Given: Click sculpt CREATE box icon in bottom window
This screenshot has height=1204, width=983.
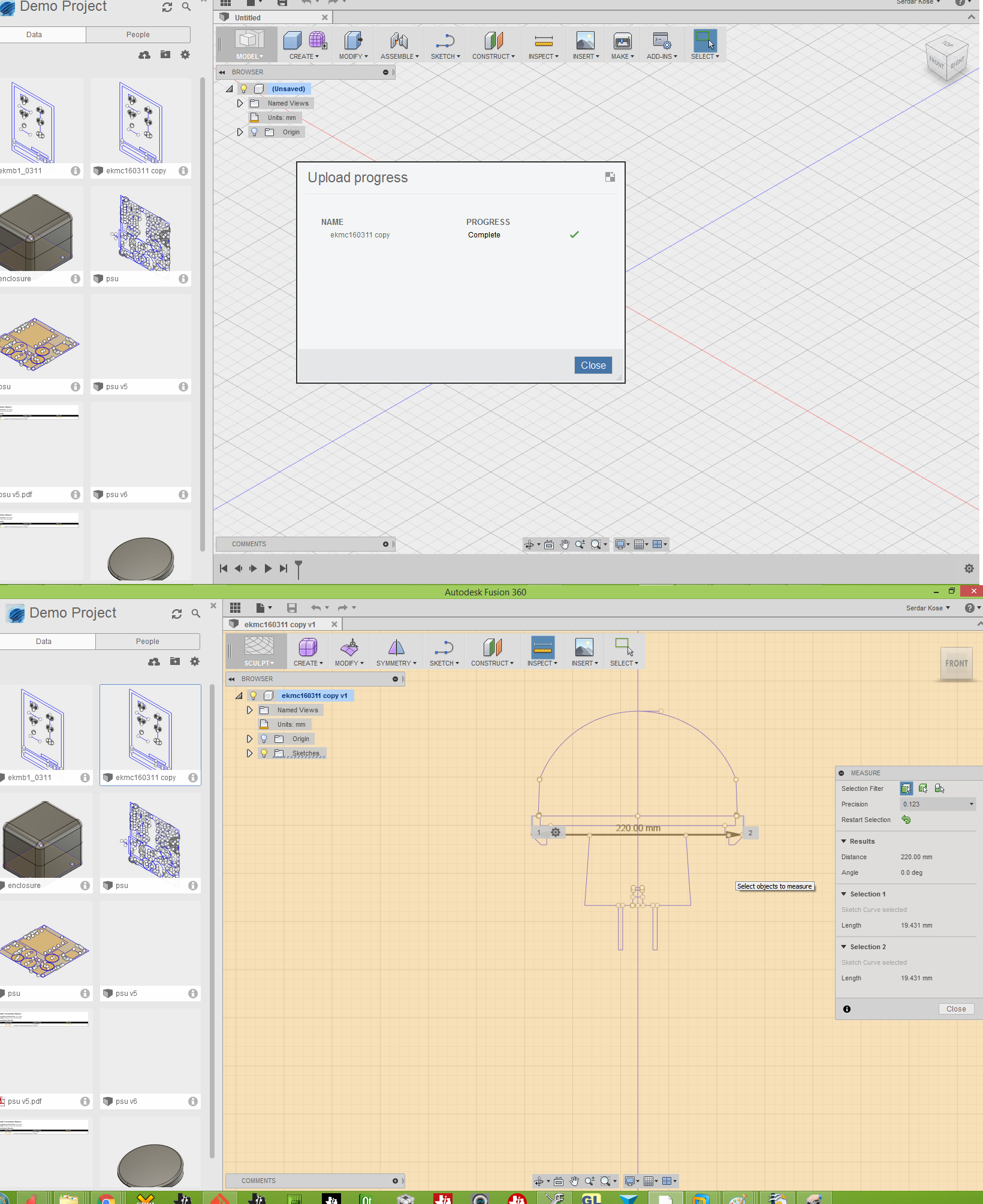Looking at the screenshot, I should click(x=308, y=648).
